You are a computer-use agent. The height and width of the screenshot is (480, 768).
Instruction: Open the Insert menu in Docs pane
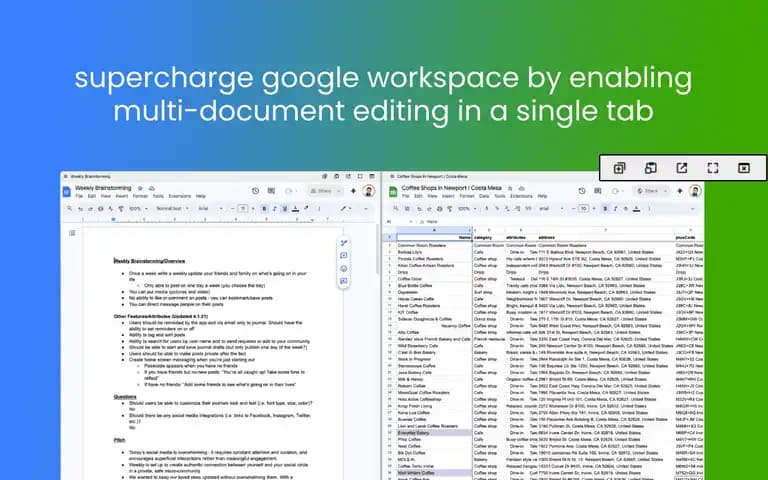point(121,196)
